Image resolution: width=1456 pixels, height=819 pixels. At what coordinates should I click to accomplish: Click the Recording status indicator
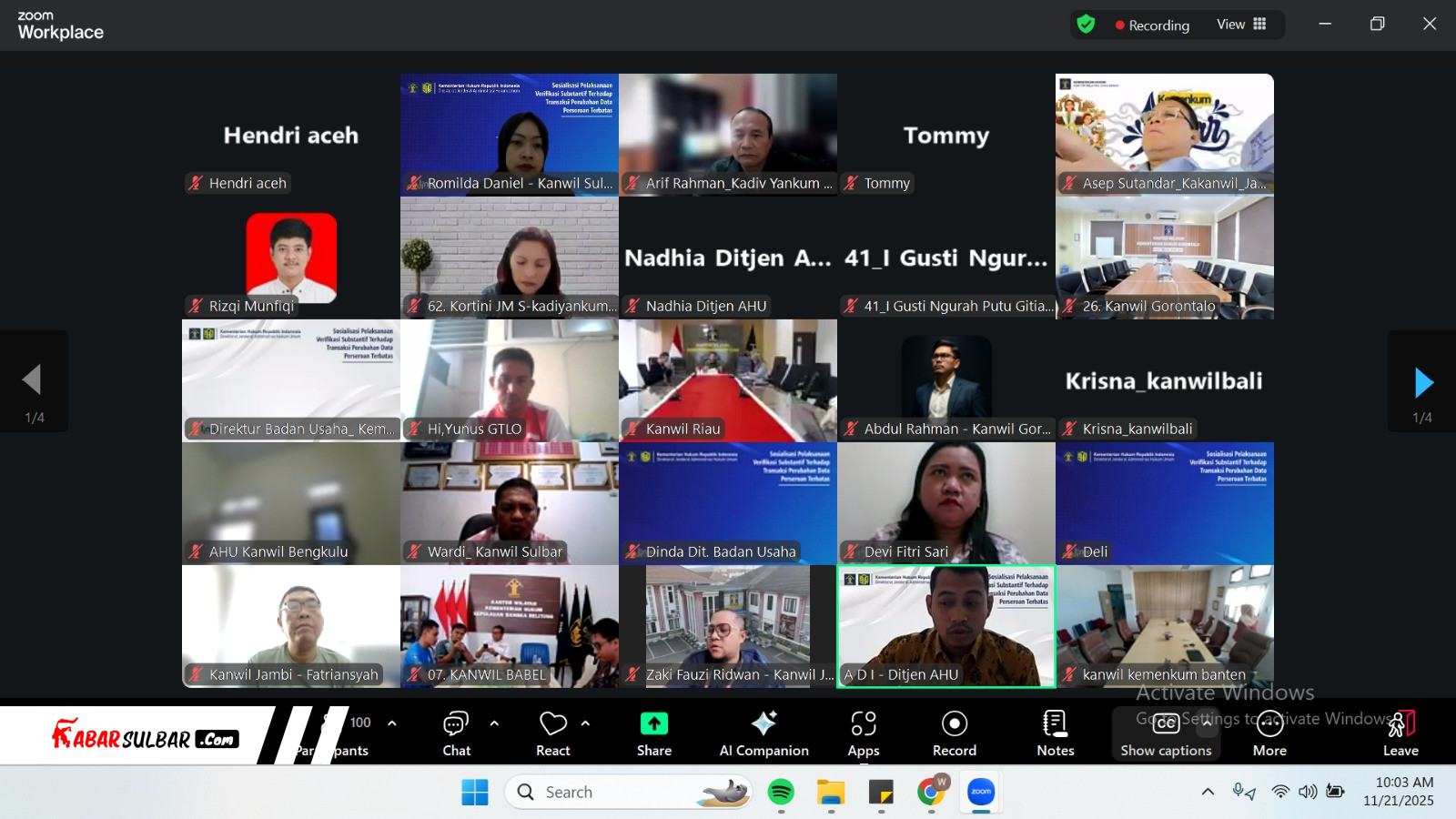pos(1152,25)
